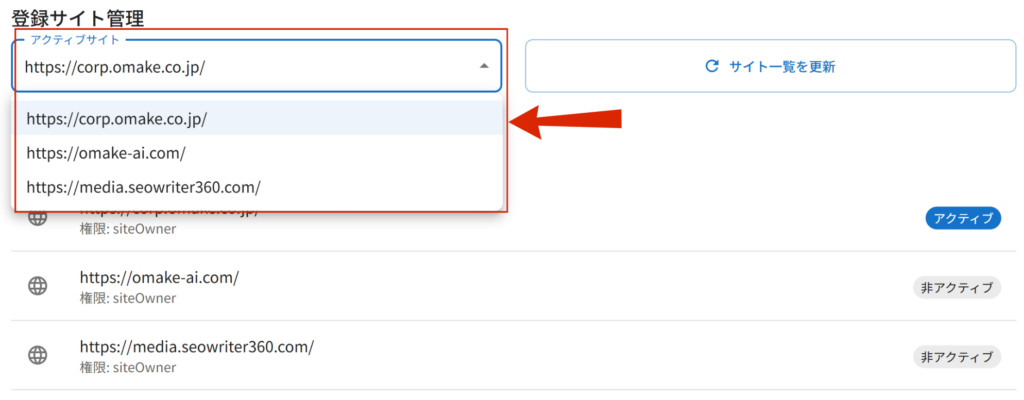Choose https://omake-ai.com/ in the dropdown list

pyautogui.click(x=258, y=153)
